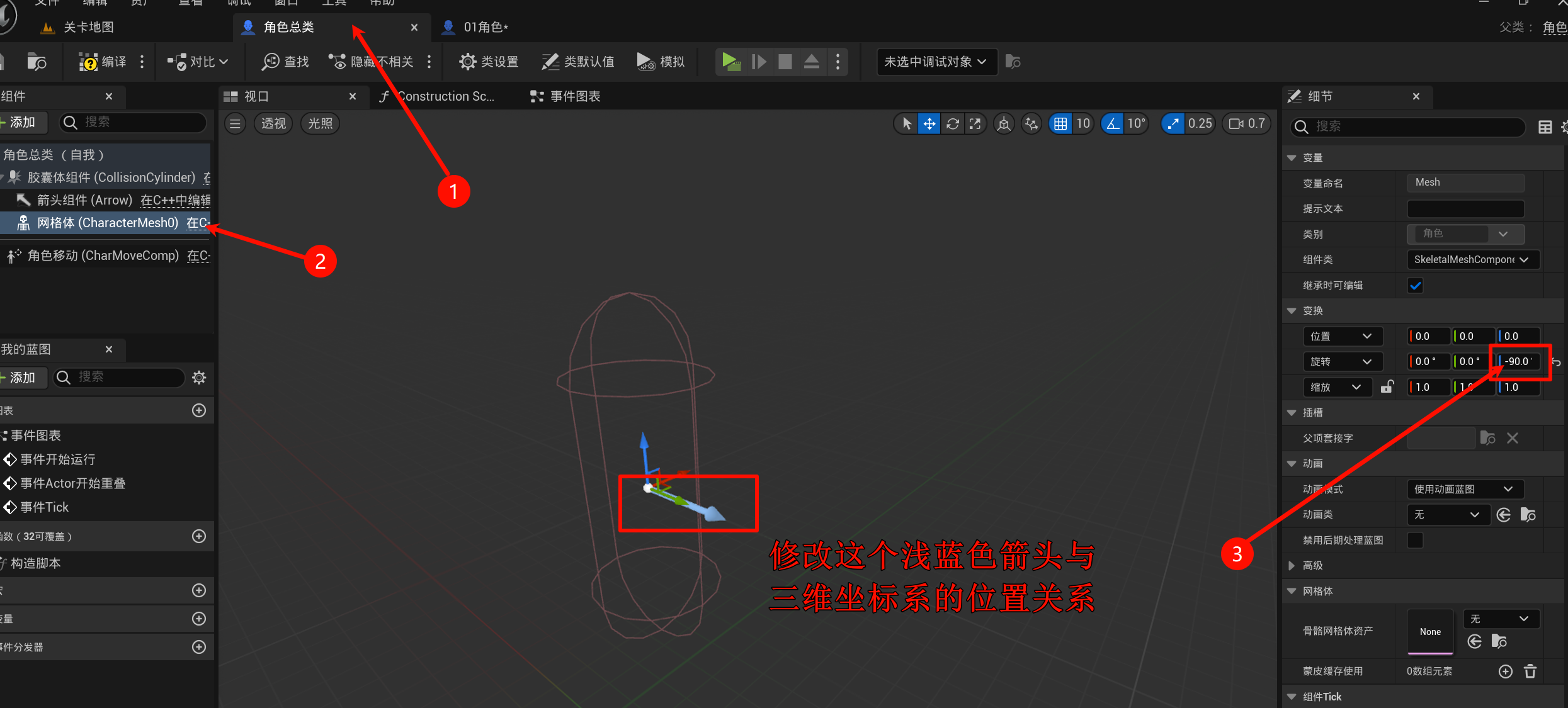Click the Perspective view button
Screen dimensions: 1568x708
[273, 123]
